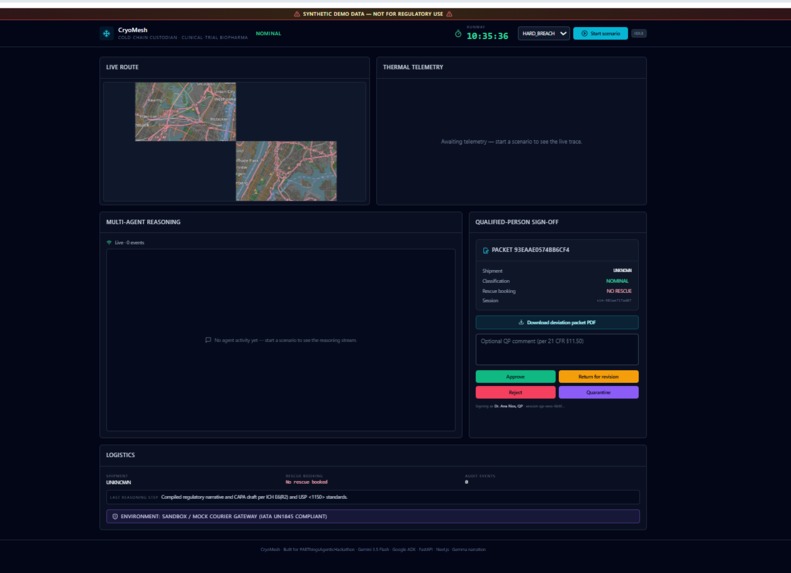Click the small gray button right of Start scenario
This screenshot has width=791, height=573.
coord(639,33)
